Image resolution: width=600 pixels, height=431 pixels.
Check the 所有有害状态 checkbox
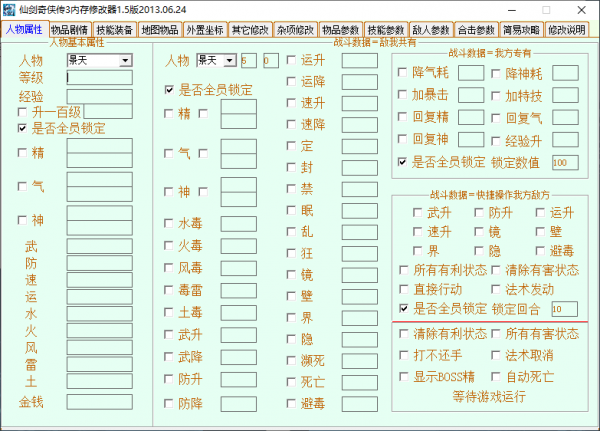[x=496, y=334]
